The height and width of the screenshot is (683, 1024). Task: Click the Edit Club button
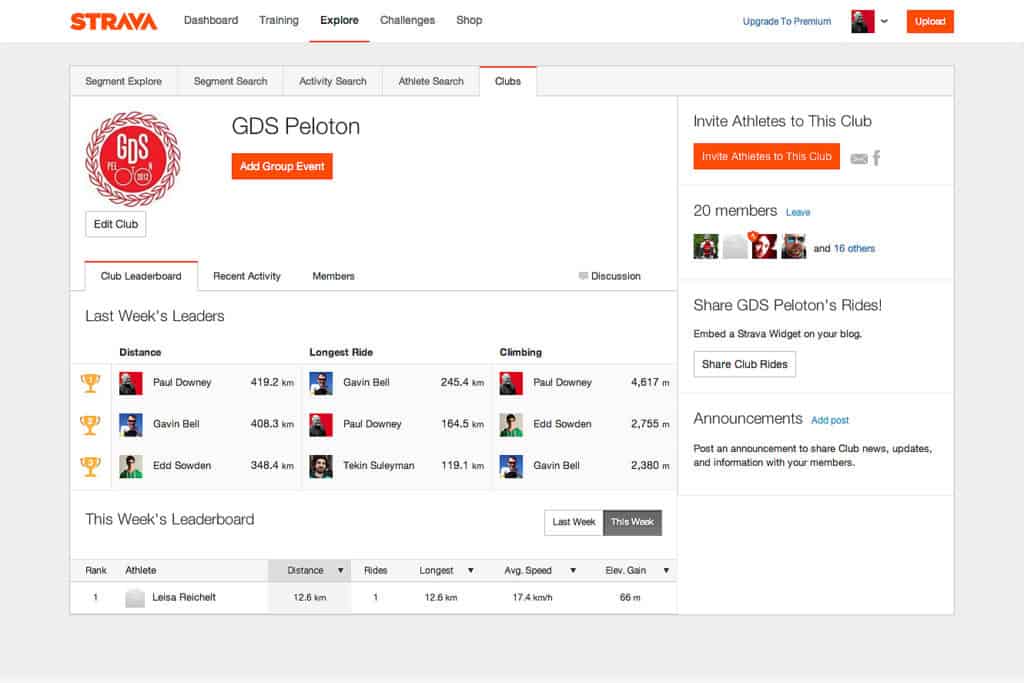(x=116, y=224)
